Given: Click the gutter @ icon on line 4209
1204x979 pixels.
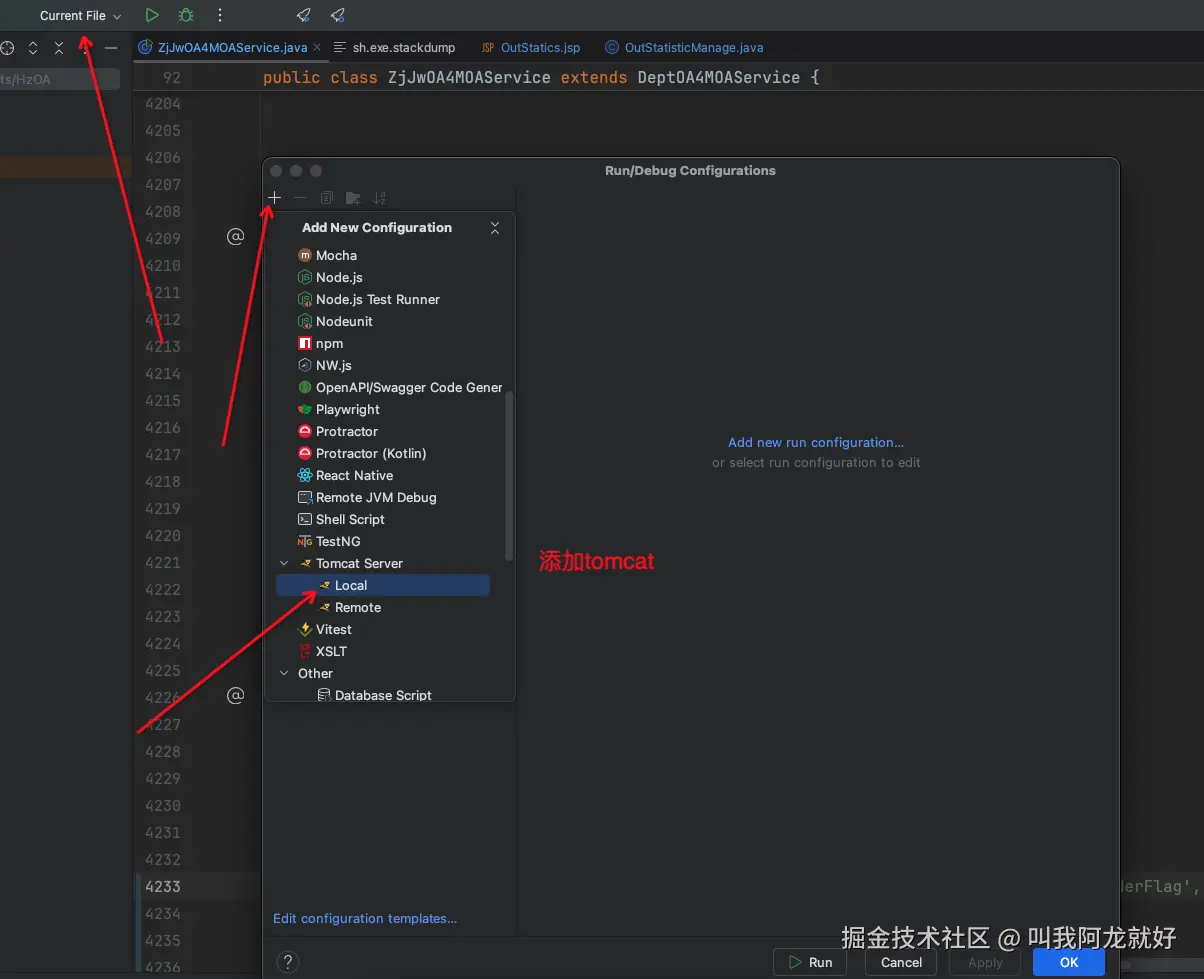Looking at the screenshot, I should click(236, 237).
